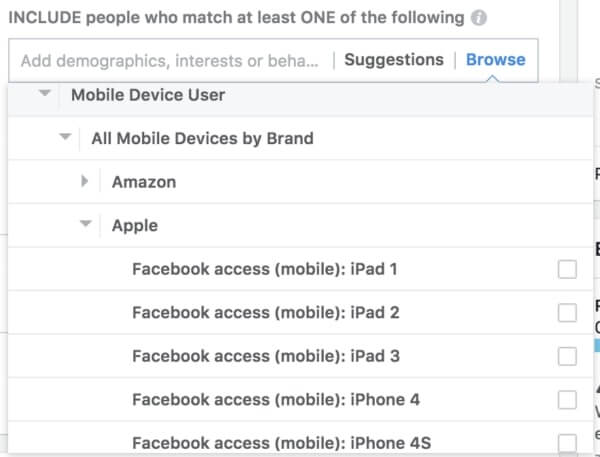Check the iPad 3 checkbox
600x457 pixels.
567,356
